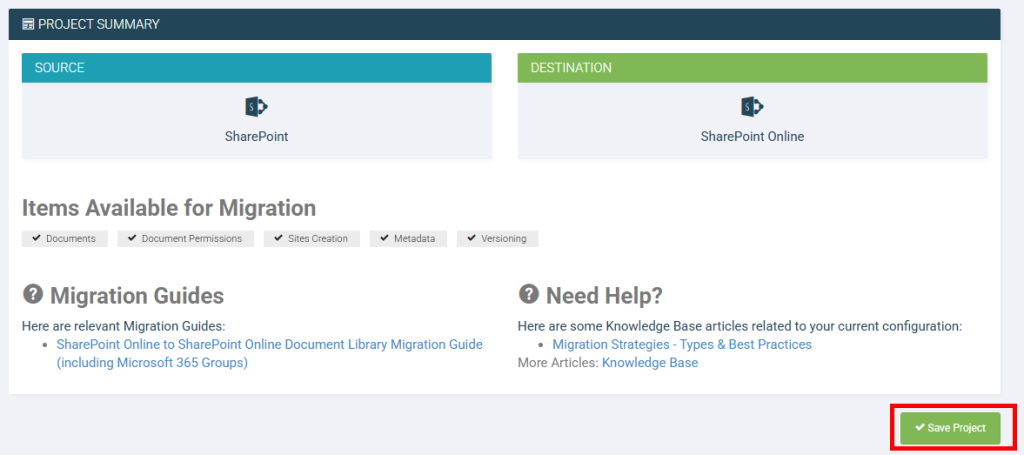Click 'Here are relevant Migration Guides:' text
Viewport: 1024px width, 455px height.
pyautogui.click(x=123, y=326)
